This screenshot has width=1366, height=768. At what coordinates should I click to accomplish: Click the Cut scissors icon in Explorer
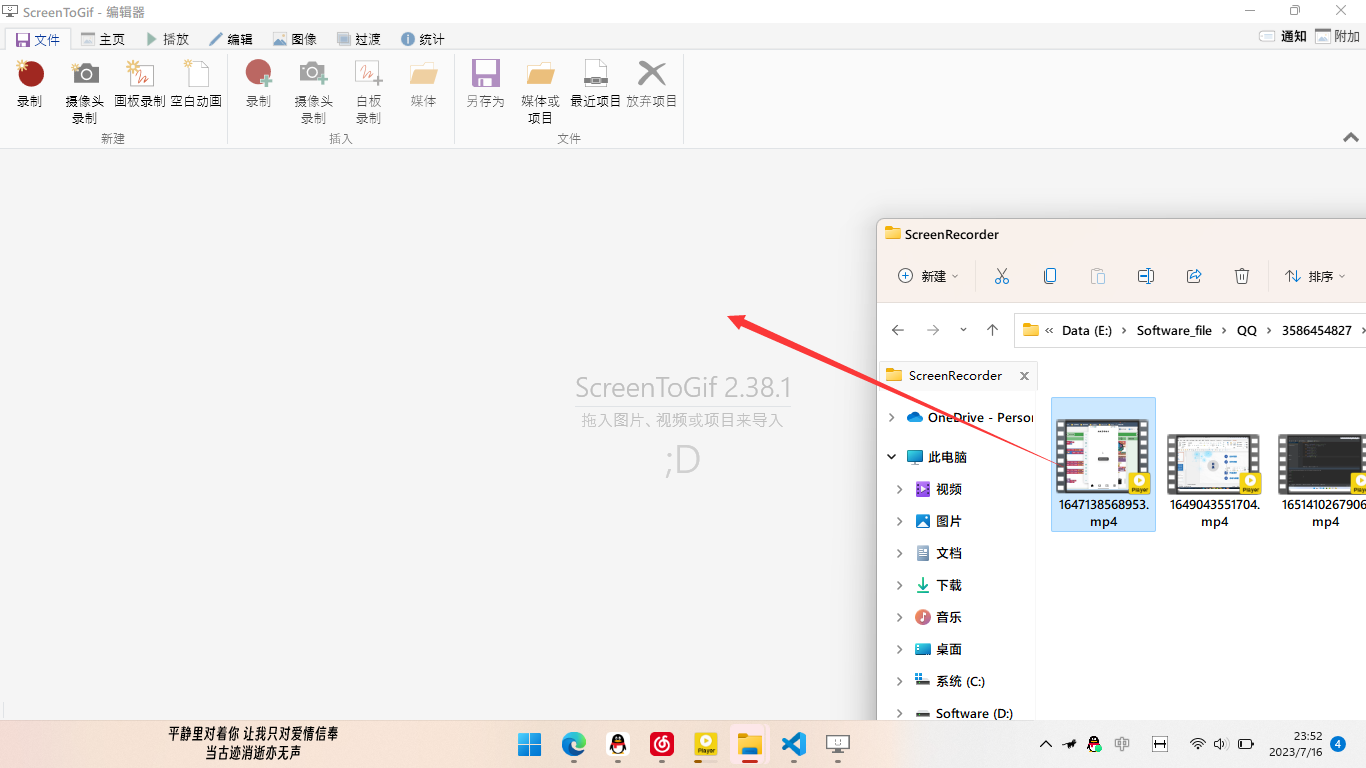pos(1001,276)
